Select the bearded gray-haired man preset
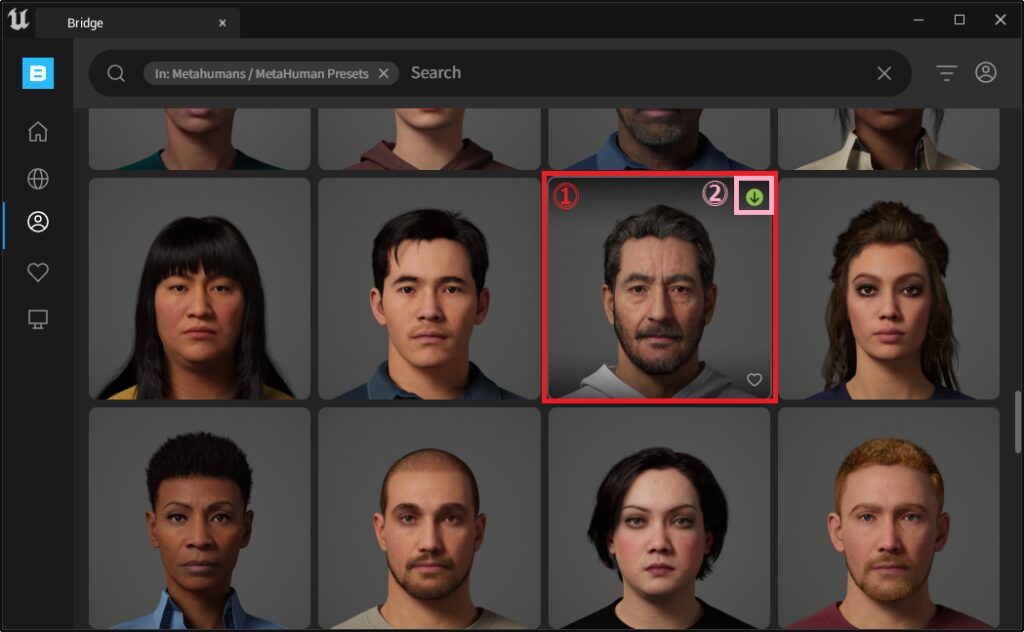This screenshot has width=1024, height=632. tap(660, 289)
